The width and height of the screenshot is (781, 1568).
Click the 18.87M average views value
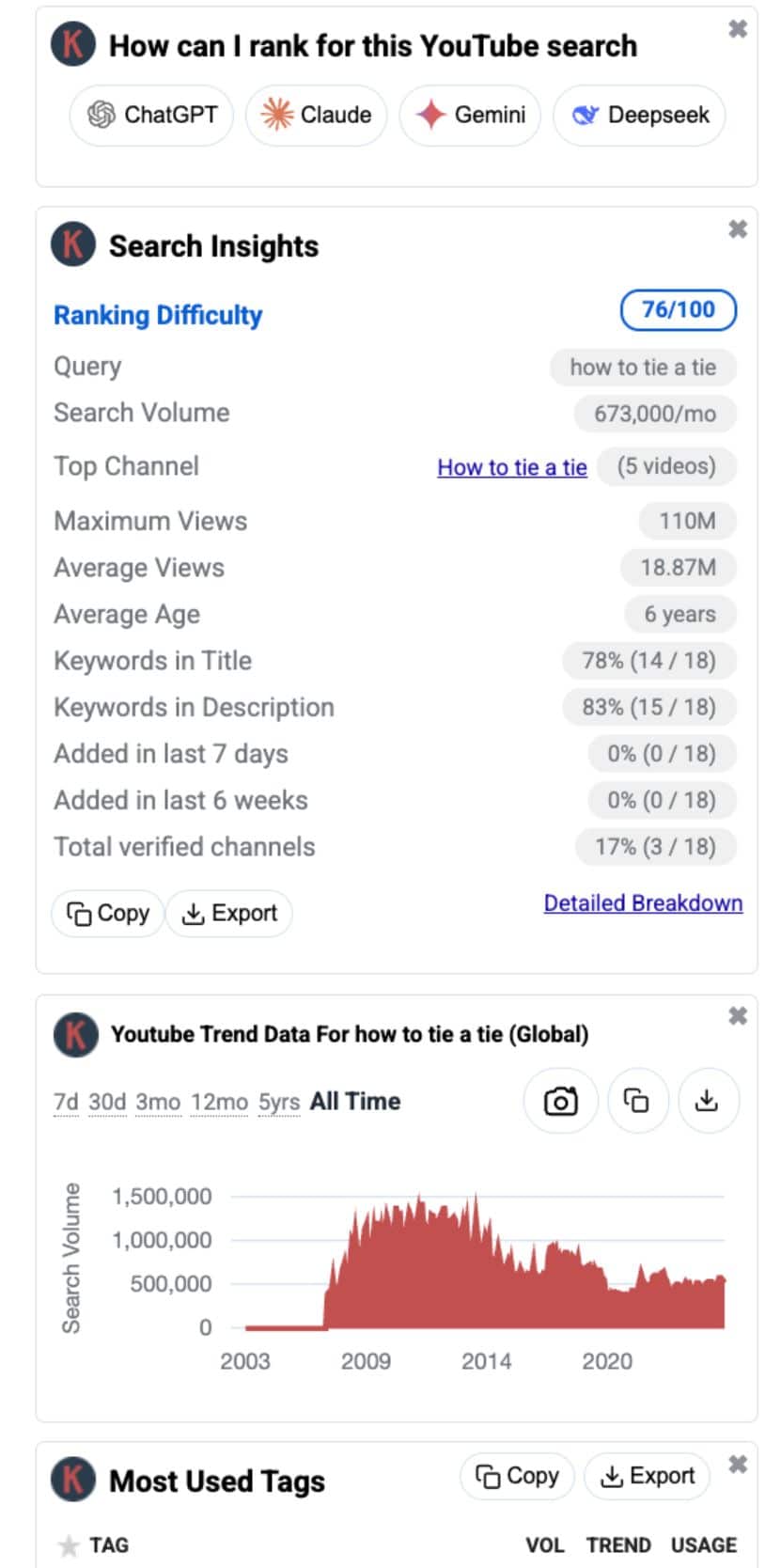(679, 568)
